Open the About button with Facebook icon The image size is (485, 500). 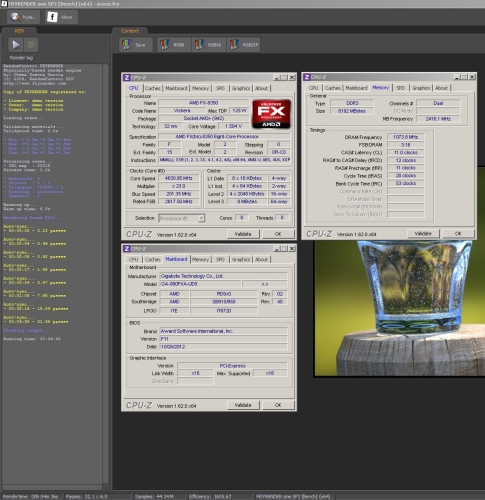(61, 17)
